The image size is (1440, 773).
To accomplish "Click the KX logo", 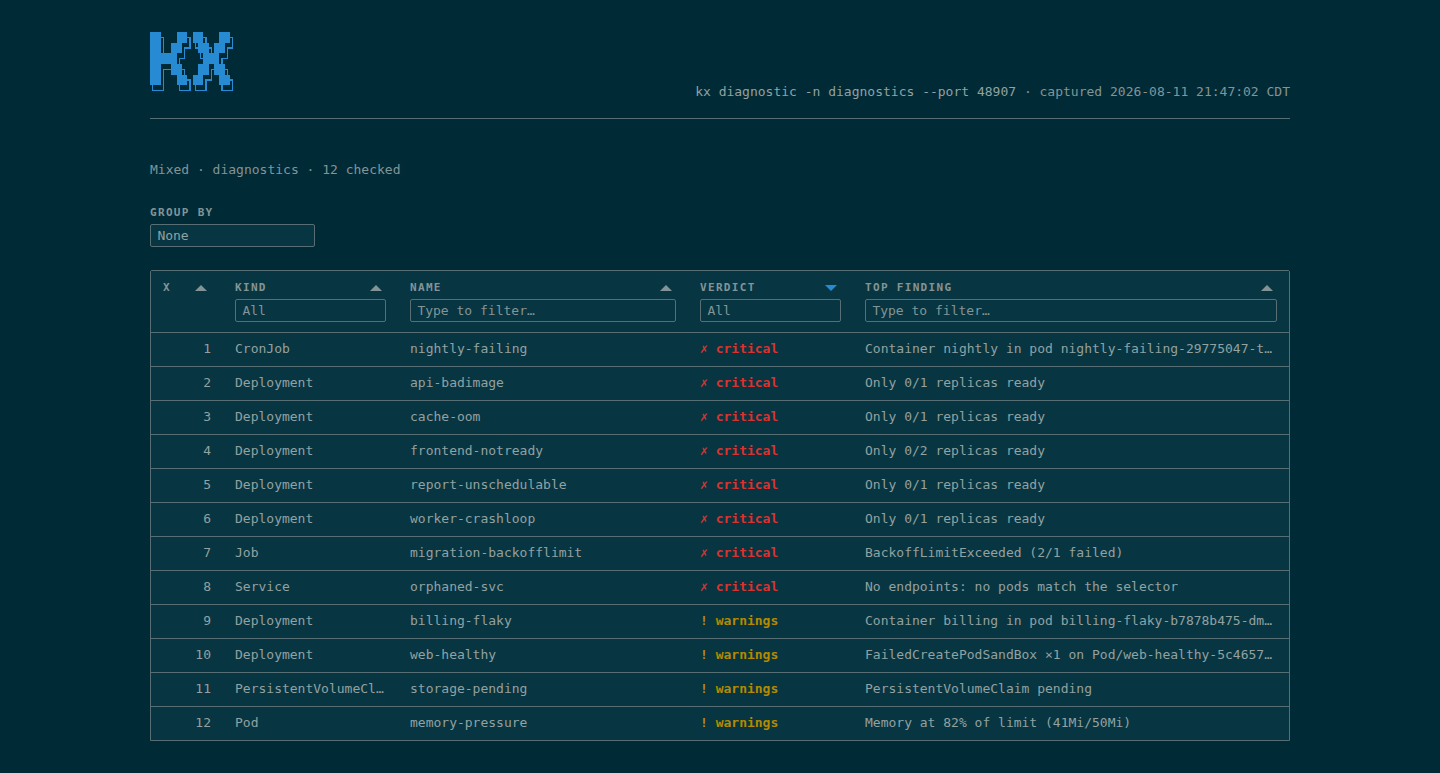I will click(192, 61).
